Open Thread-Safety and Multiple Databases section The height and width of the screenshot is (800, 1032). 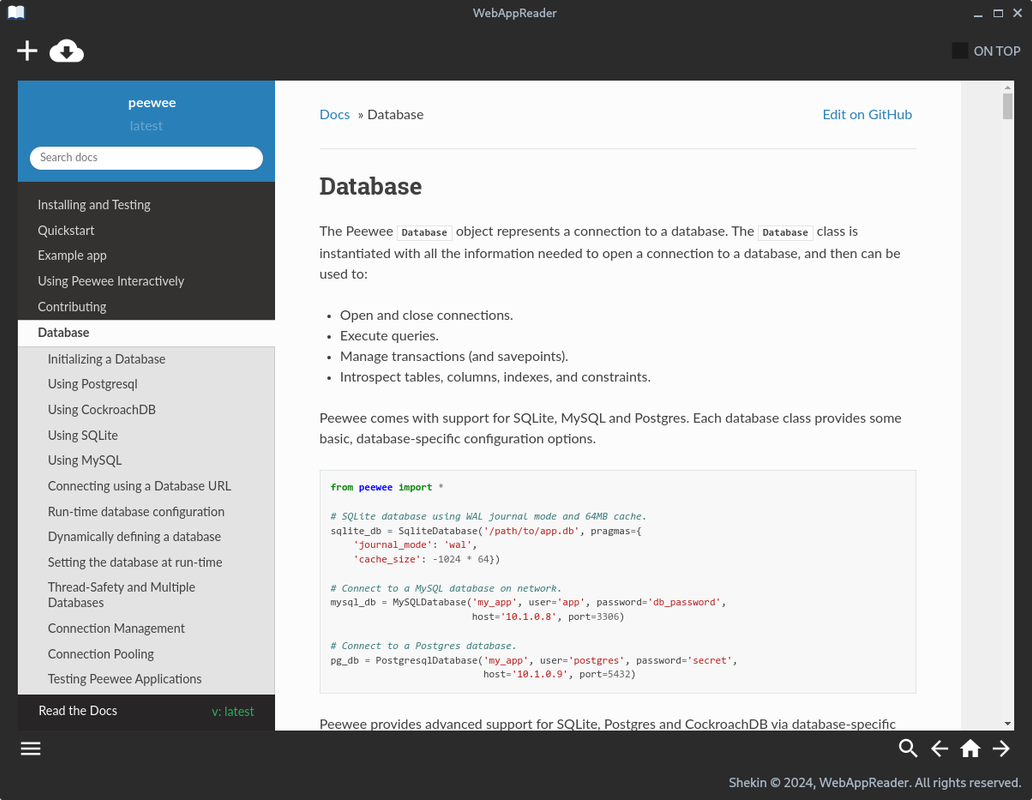coord(122,595)
